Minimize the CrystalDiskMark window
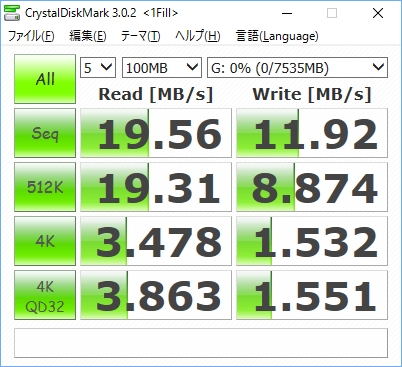The height and width of the screenshot is (367, 402). tap(287, 13)
